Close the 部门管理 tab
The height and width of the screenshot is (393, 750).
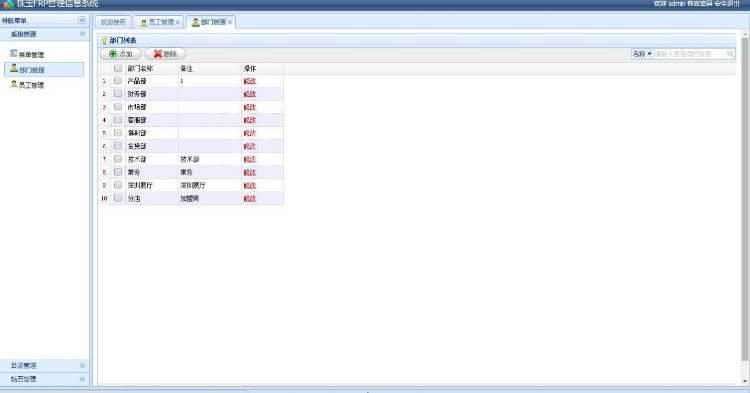tap(230, 22)
